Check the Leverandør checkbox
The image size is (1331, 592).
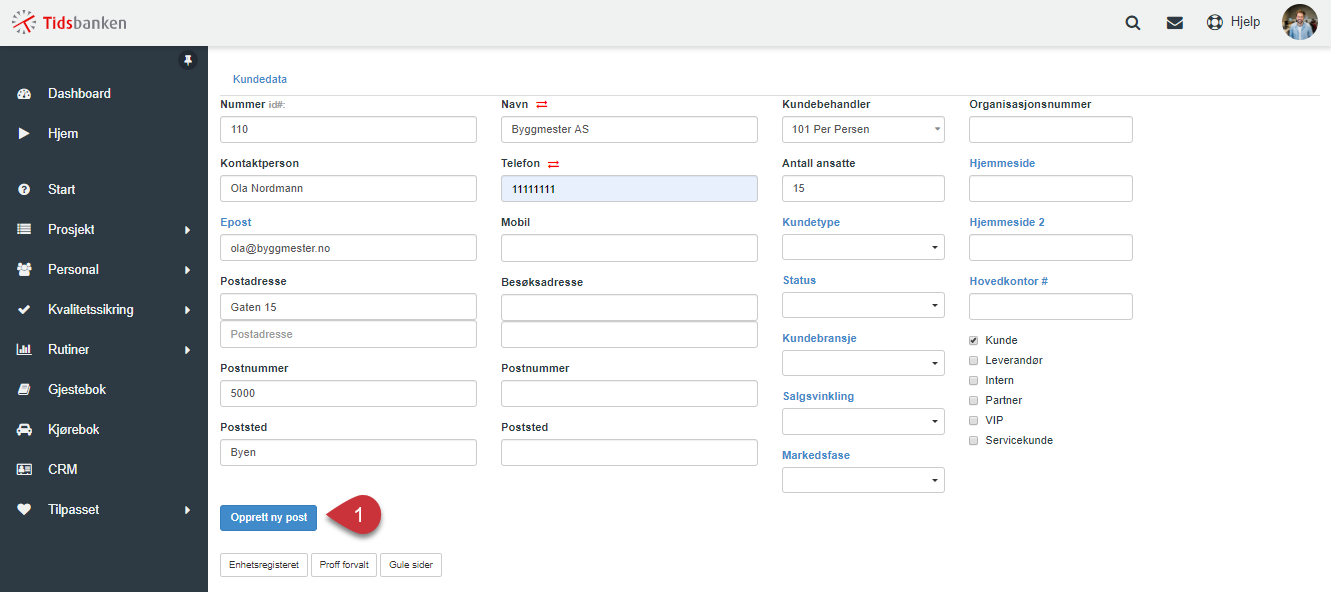974,361
